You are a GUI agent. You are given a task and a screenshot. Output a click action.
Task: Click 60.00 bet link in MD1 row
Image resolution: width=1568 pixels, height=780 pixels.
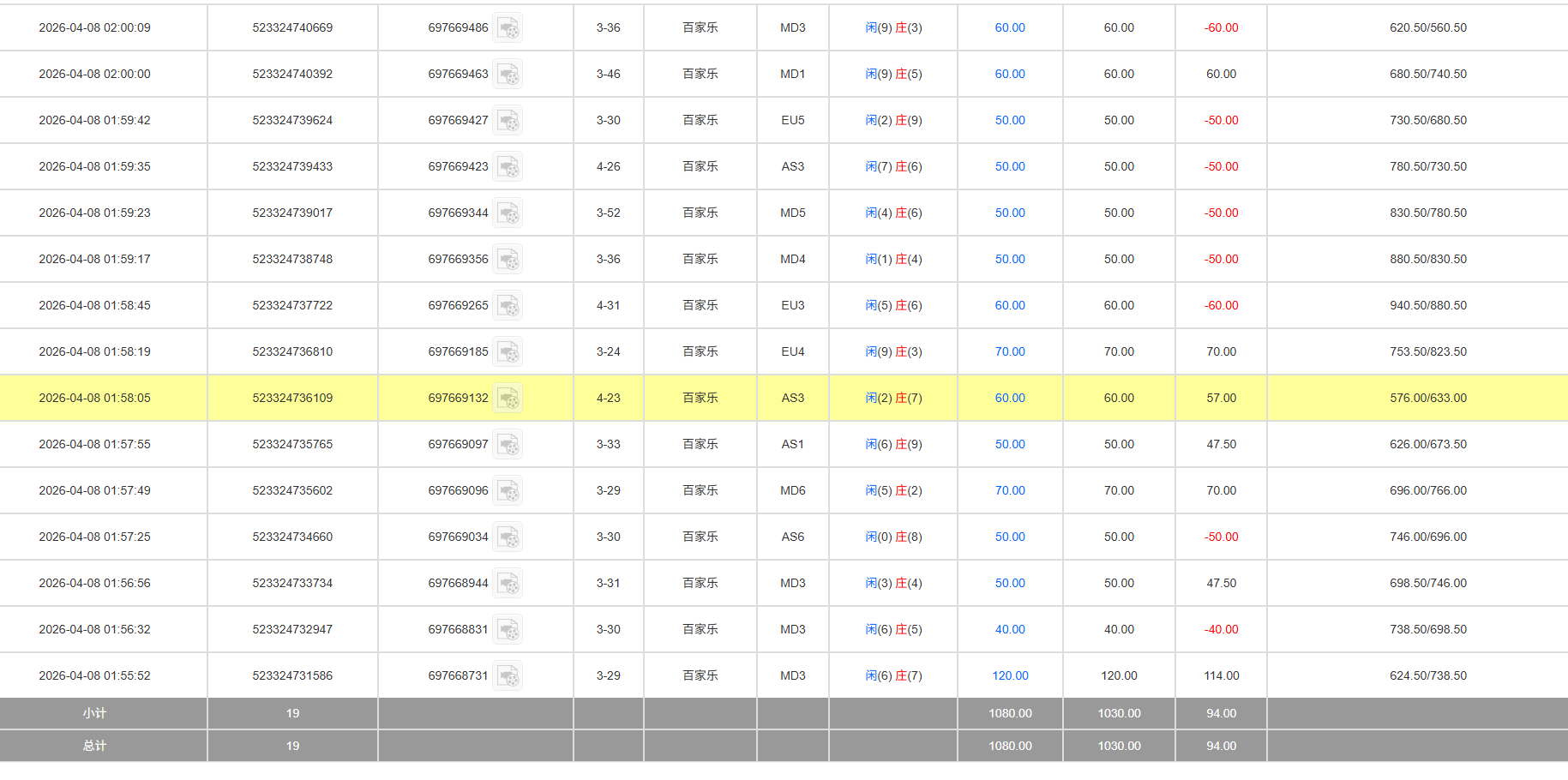1010,74
